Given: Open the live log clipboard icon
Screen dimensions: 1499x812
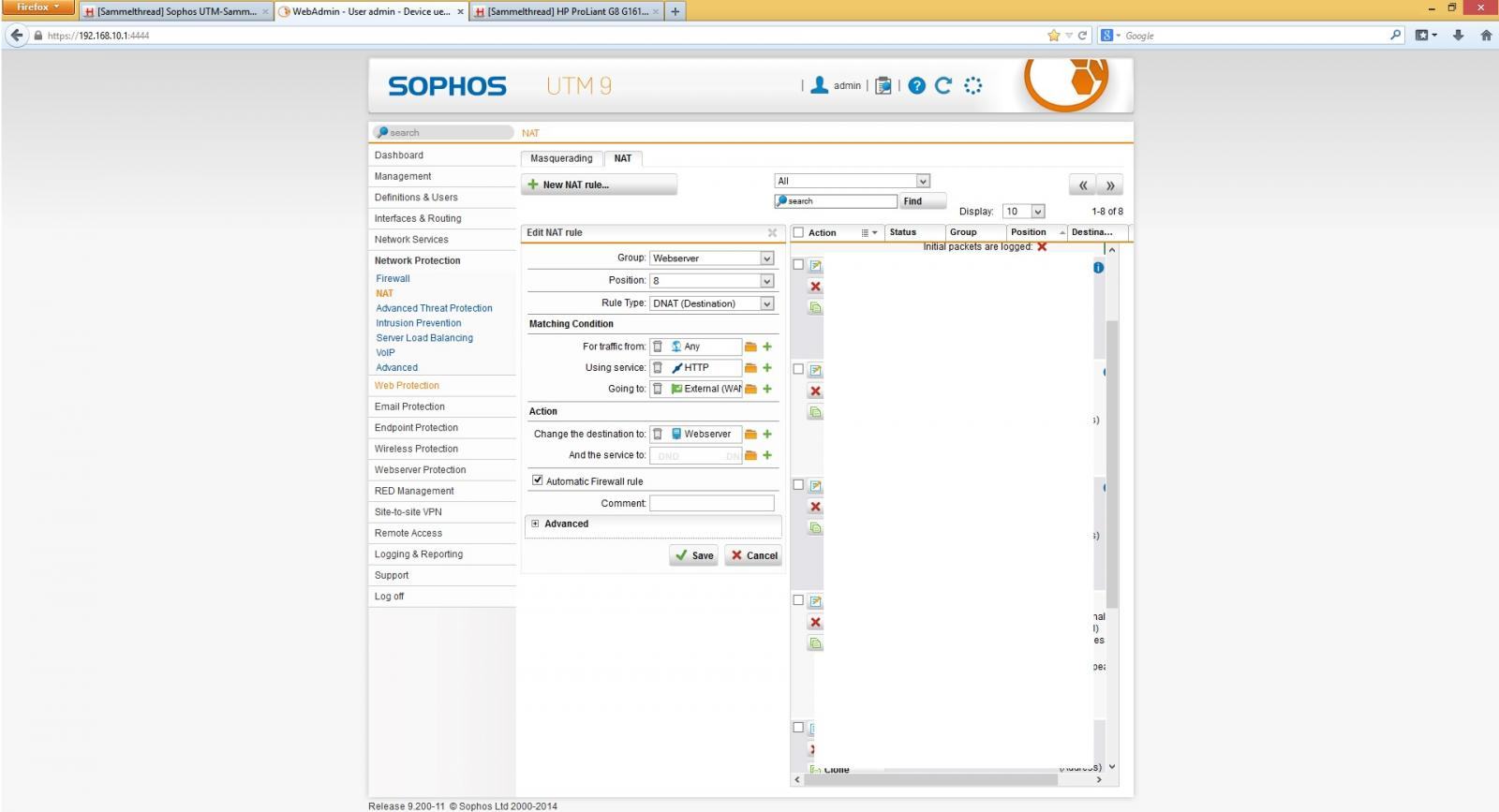Looking at the screenshot, I should (x=883, y=86).
